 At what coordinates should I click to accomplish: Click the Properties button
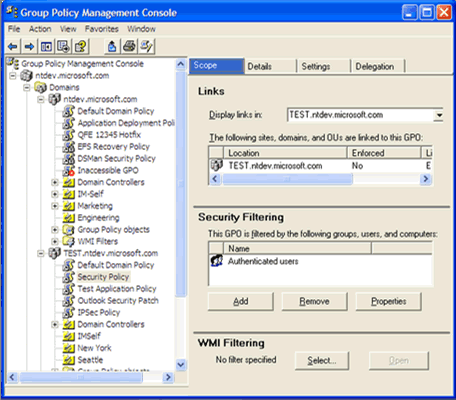click(x=389, y=301)
